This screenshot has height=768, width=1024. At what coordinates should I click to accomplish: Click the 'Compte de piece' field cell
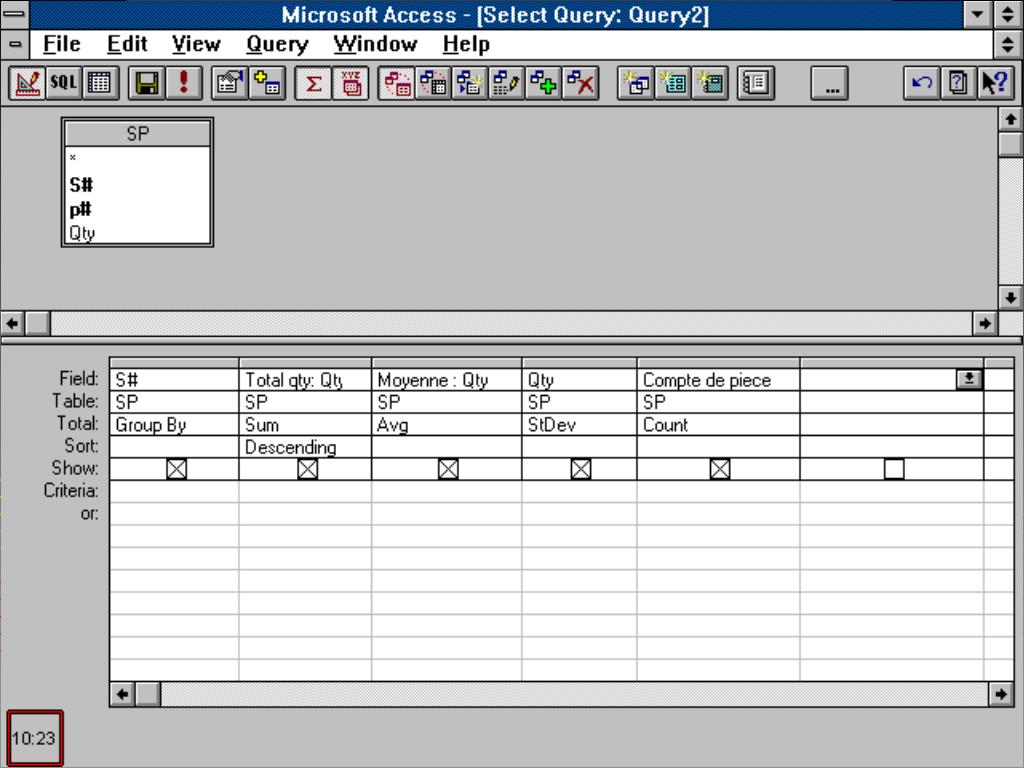click(x=718, y=379)
